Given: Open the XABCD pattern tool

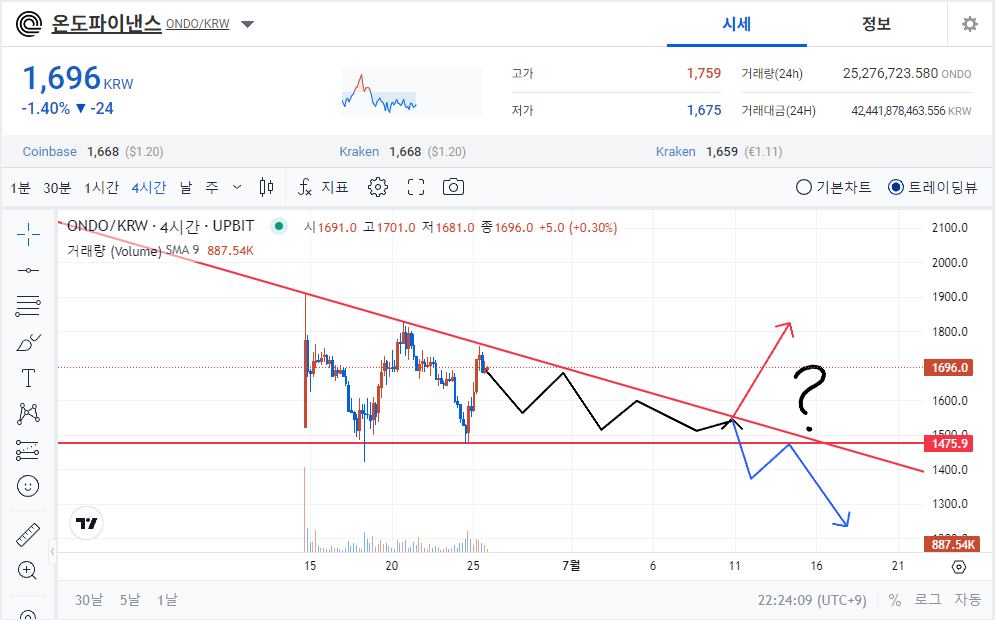Looking at the screenshot, I should [x=28, y=414].
